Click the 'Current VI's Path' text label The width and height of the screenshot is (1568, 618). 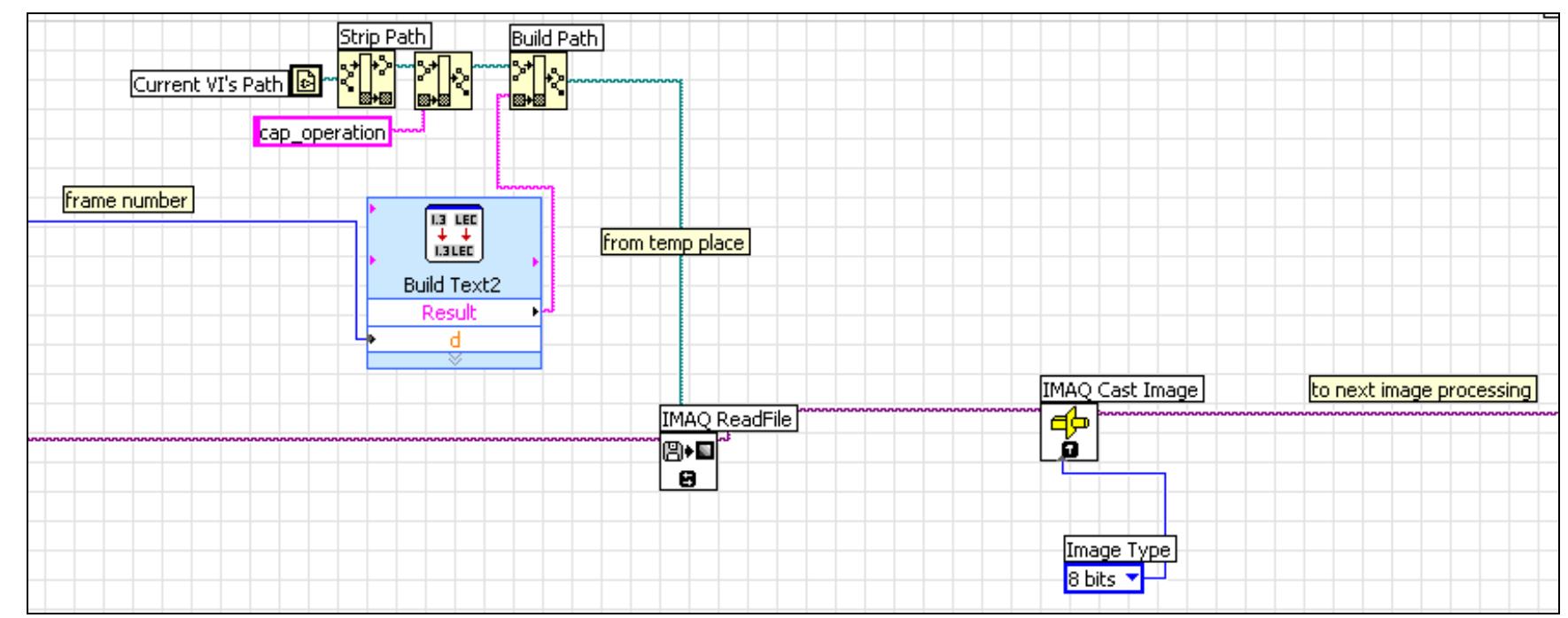tap(209, 84)
